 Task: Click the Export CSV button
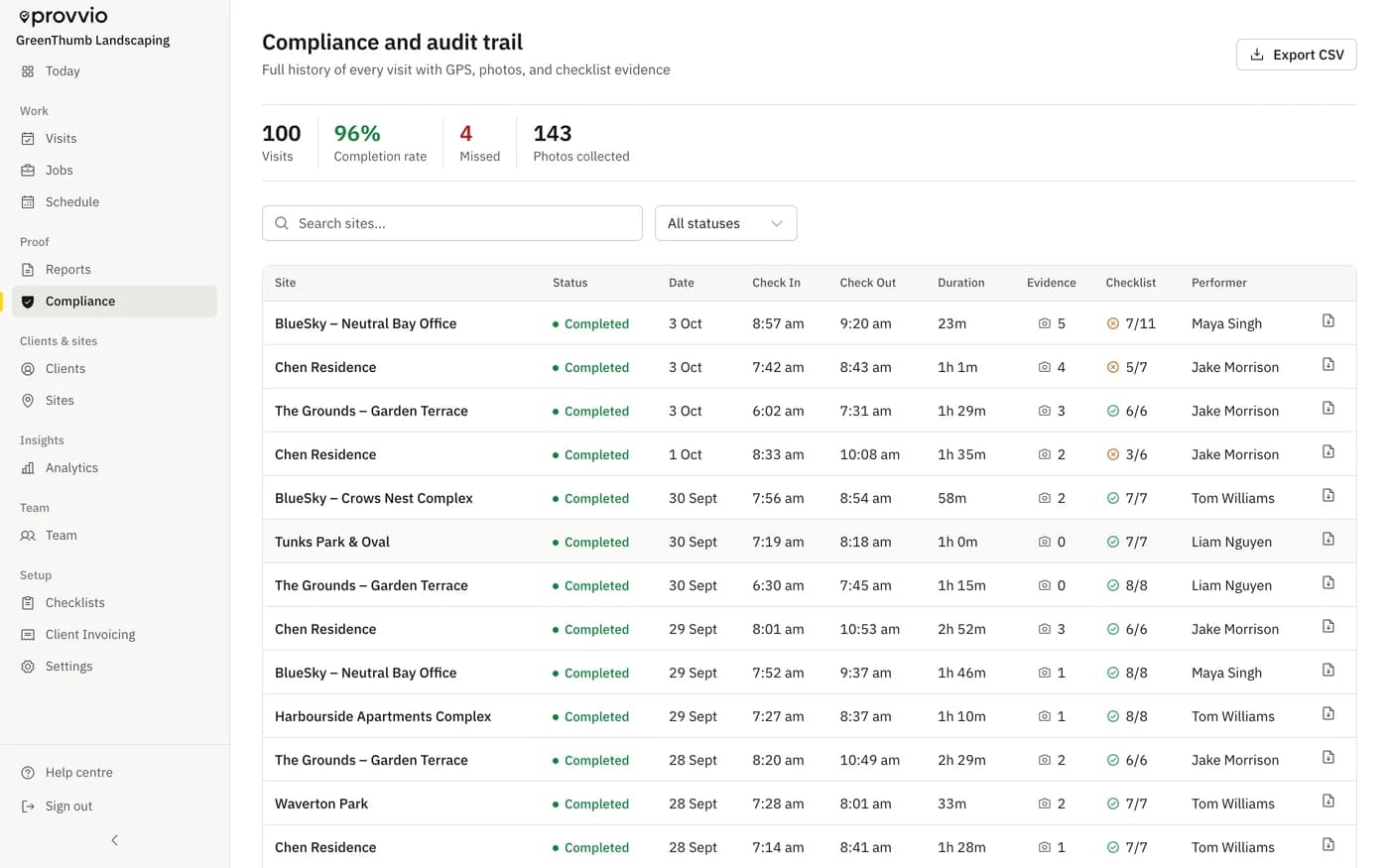tap(1296, 55)
